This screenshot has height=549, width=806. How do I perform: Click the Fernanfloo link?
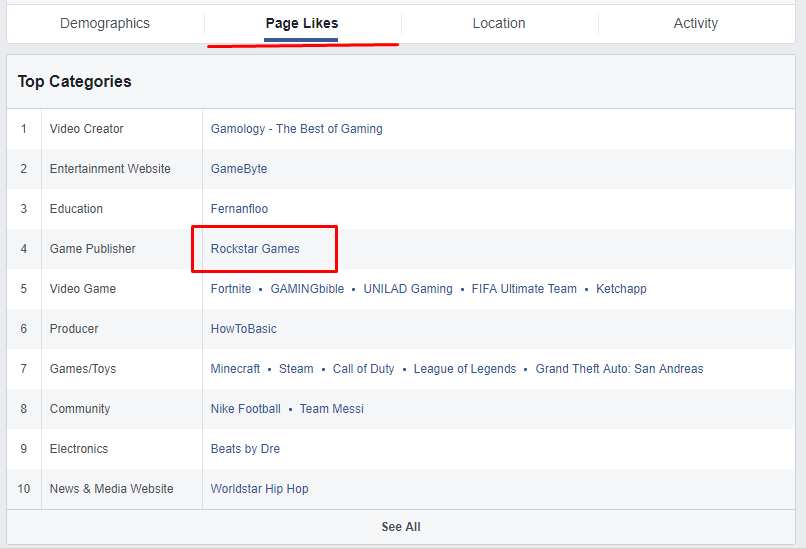click(239, 209)
